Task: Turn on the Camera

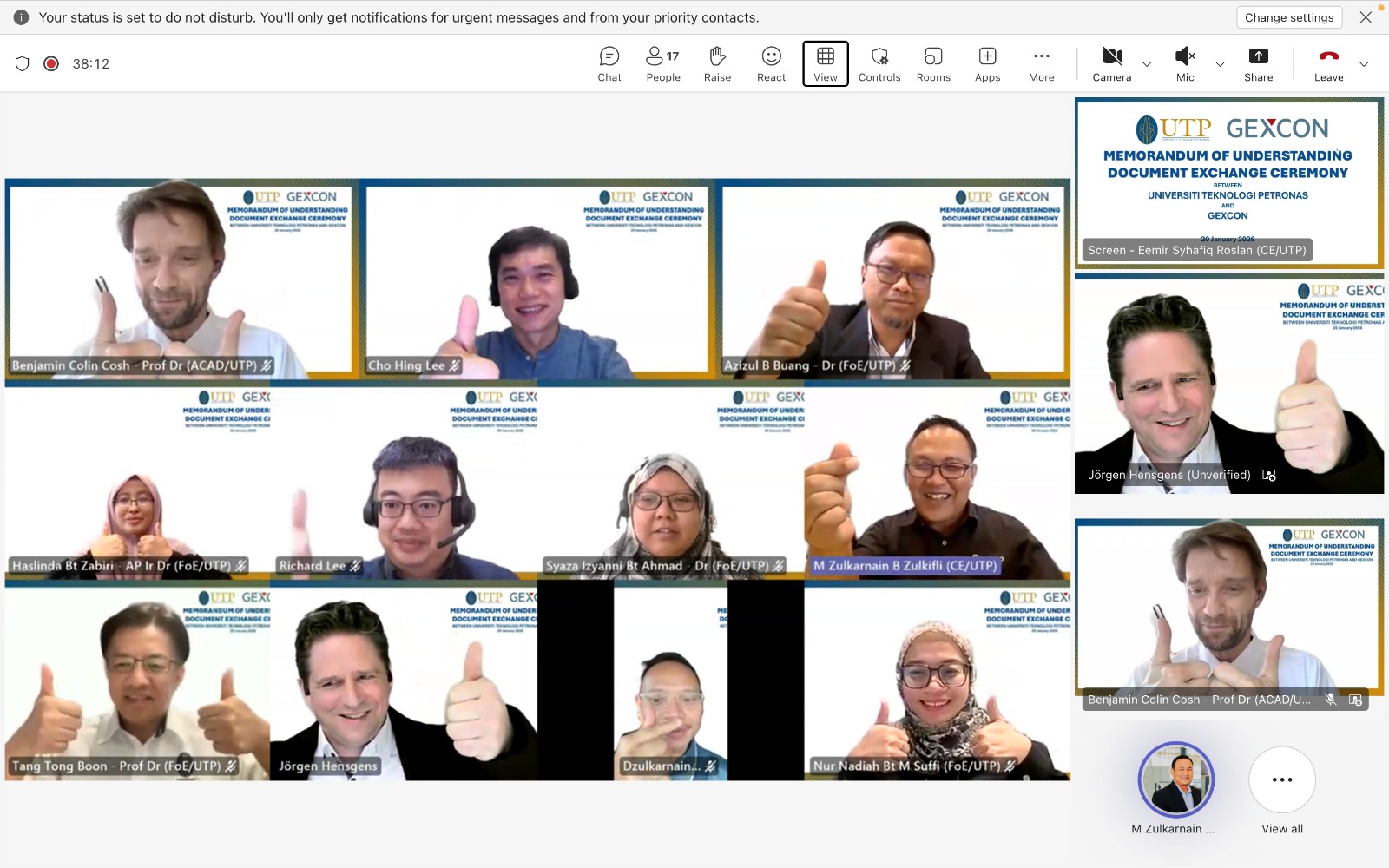Action: (x=1111, y=64)
